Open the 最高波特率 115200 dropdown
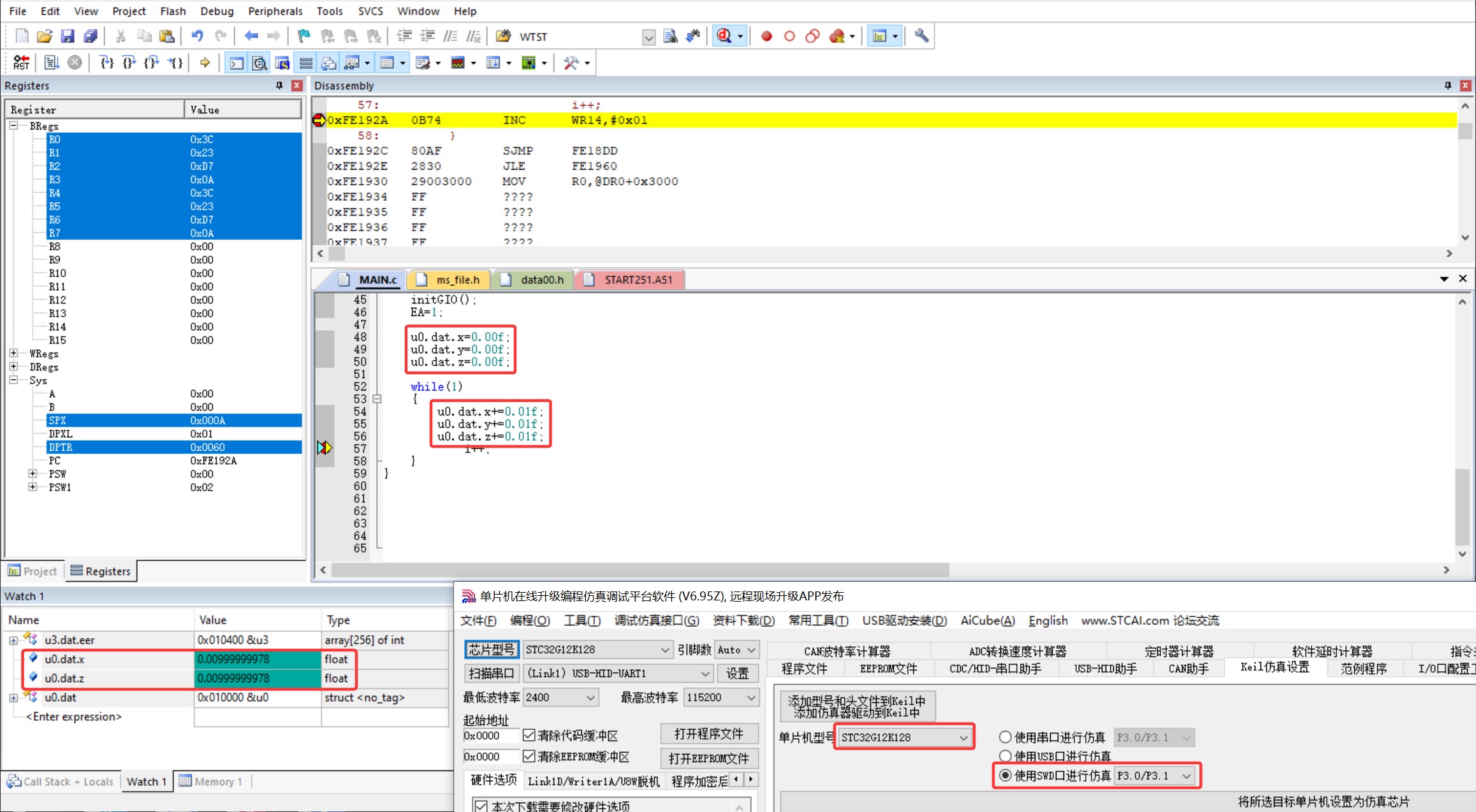The image size is (1476, 812). 720,697
